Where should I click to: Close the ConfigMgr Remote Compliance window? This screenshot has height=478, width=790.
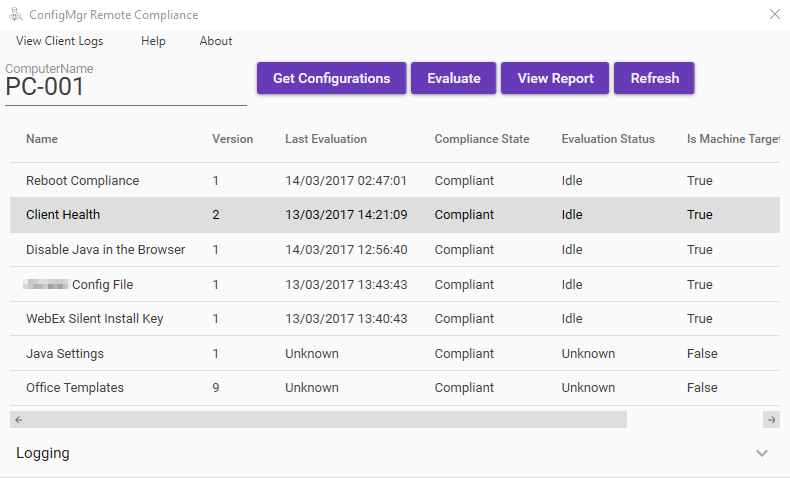click(x=774, y=15)
